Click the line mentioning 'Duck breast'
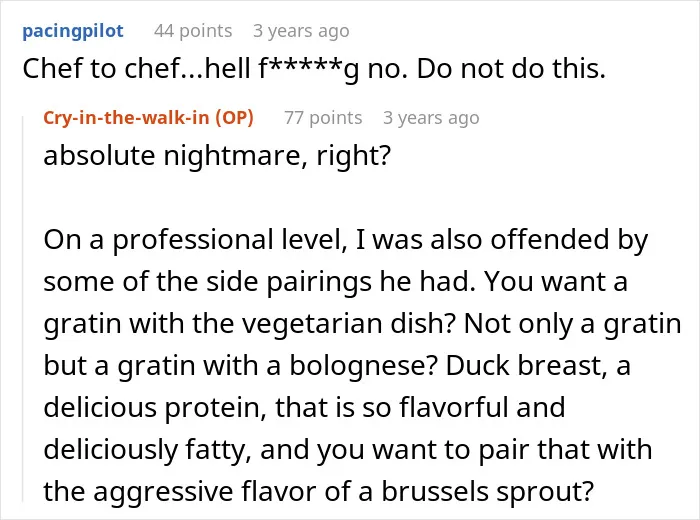This screenshot has height=520, width=700. point(337,366)
